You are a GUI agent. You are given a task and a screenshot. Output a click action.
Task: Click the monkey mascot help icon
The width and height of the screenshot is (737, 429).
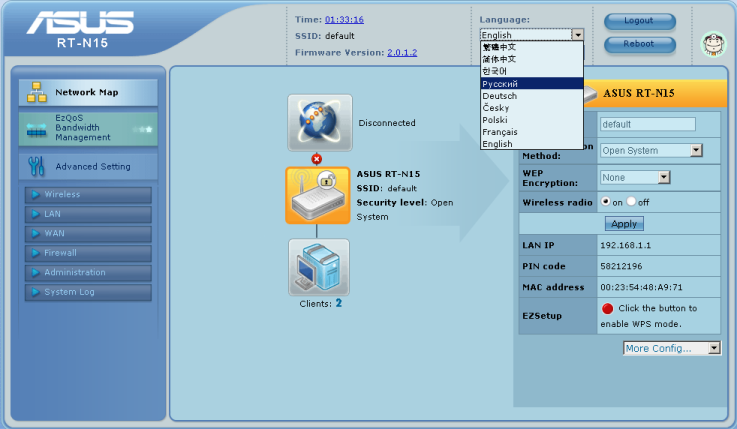[713, 45]
